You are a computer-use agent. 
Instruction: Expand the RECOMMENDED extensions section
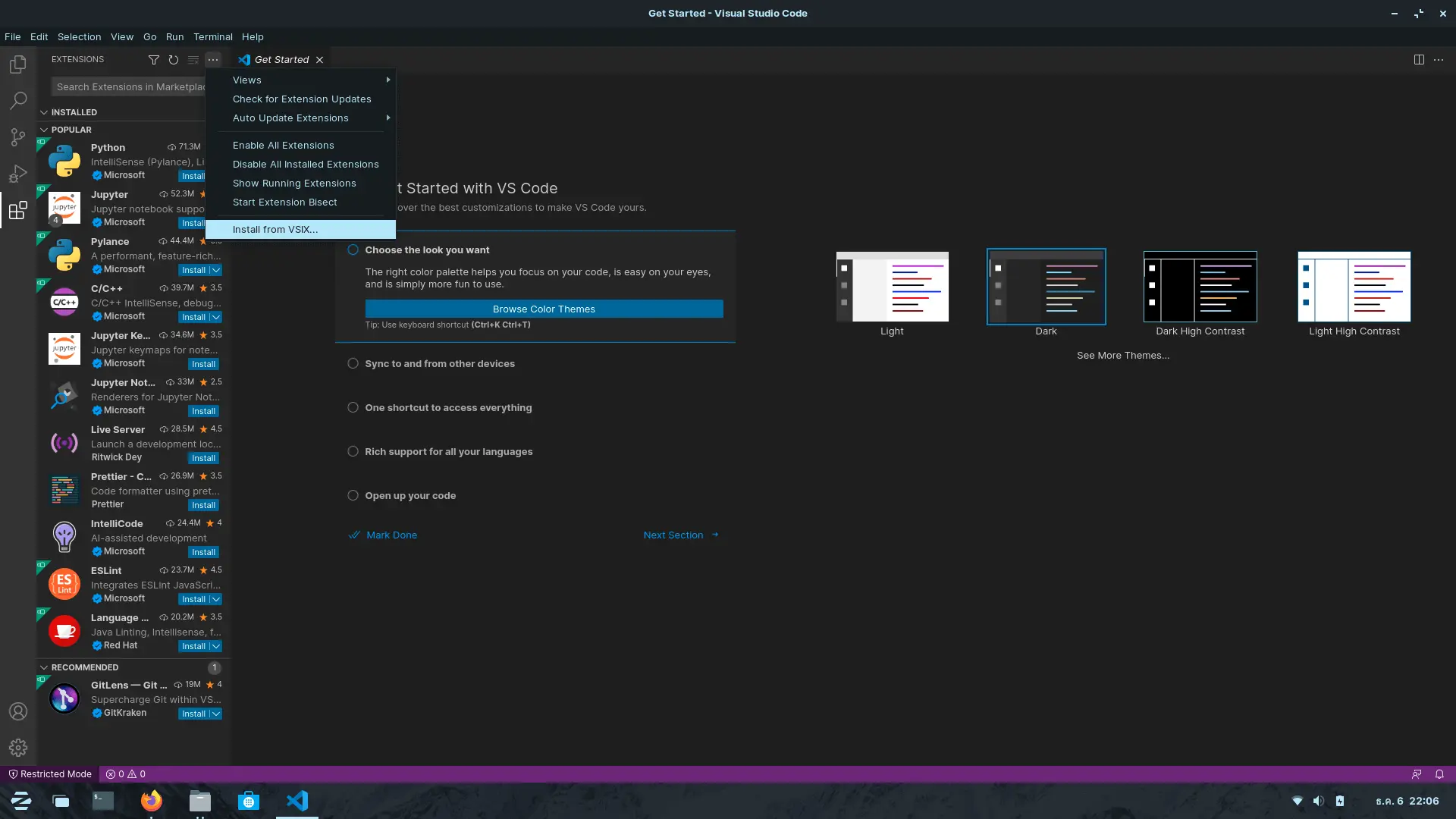[84, 667]
